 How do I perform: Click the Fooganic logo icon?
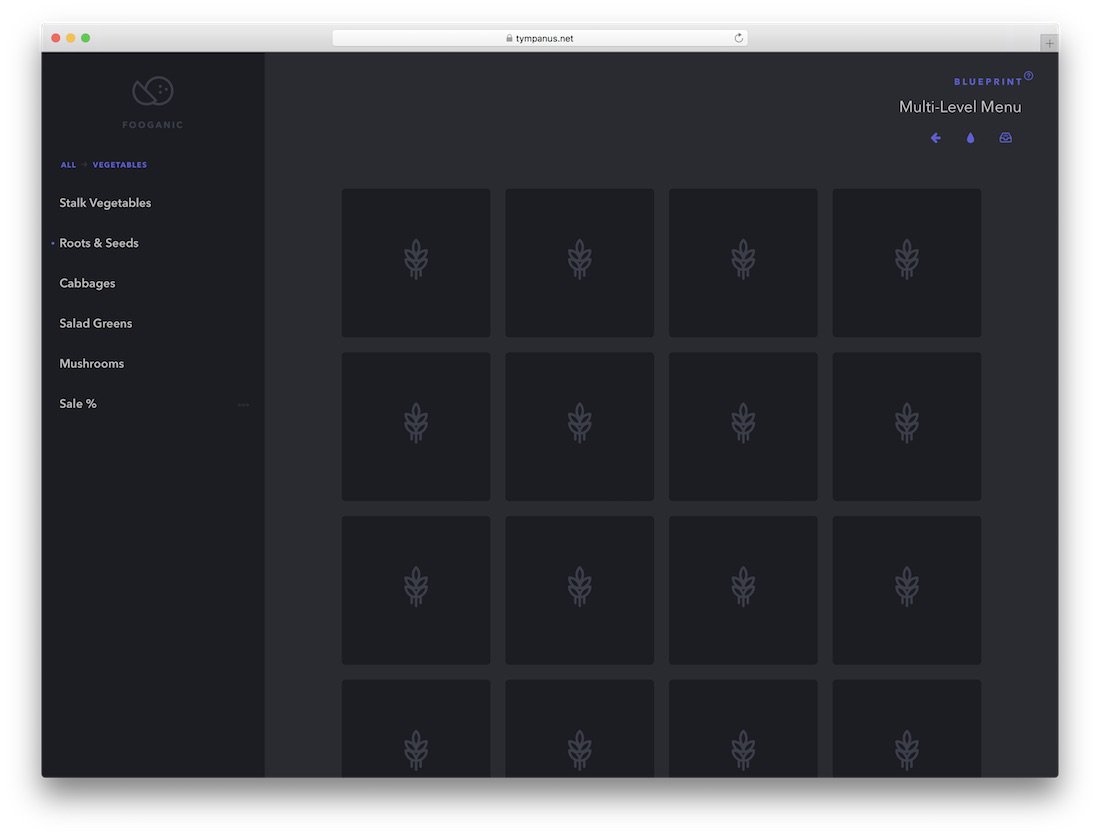tap(153, 91)
